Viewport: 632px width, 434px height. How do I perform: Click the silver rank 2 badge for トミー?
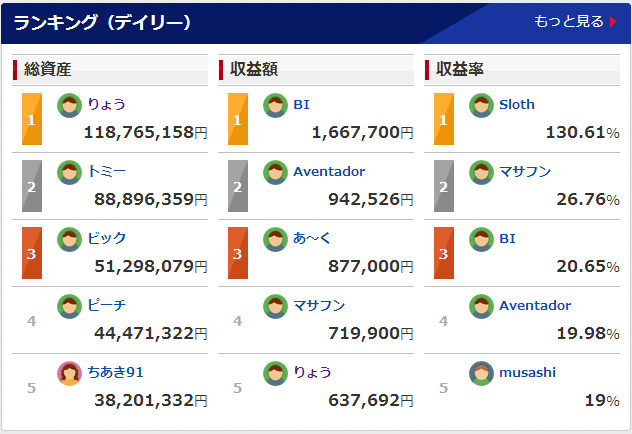pyautogui.click(x=31, y=186)
